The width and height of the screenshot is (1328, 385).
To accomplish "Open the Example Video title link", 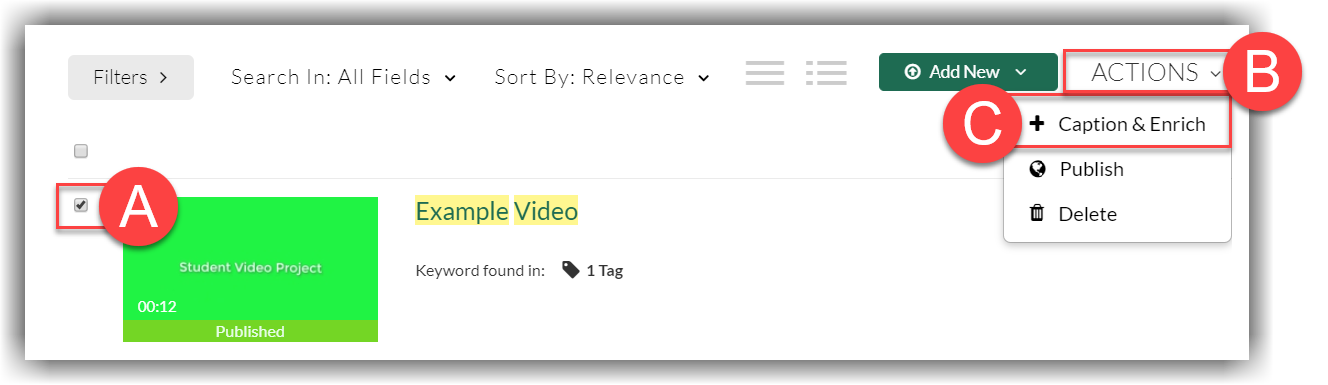I will [497, 211].
